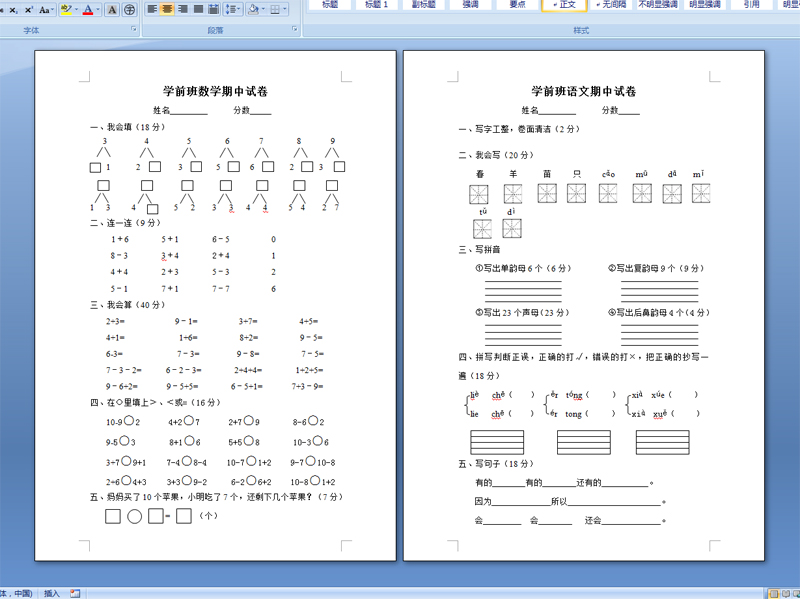
Task: Apply subscript formatting
Action: [13, 10]
